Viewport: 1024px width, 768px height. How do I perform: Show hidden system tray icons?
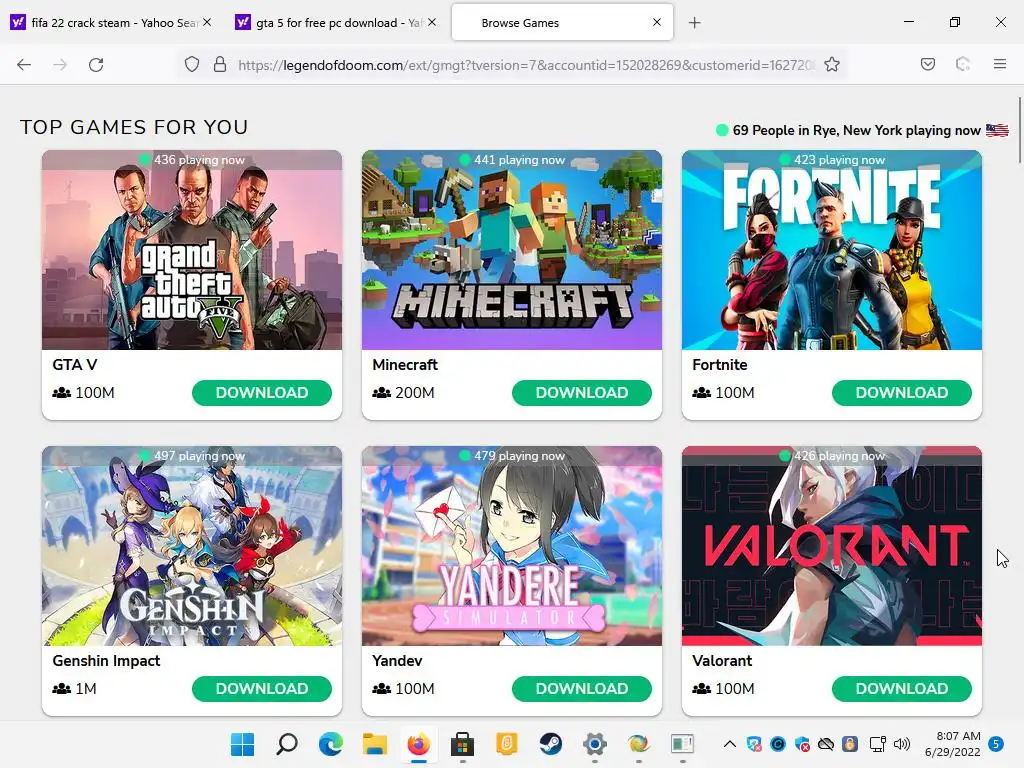click(x=730, y=744)
